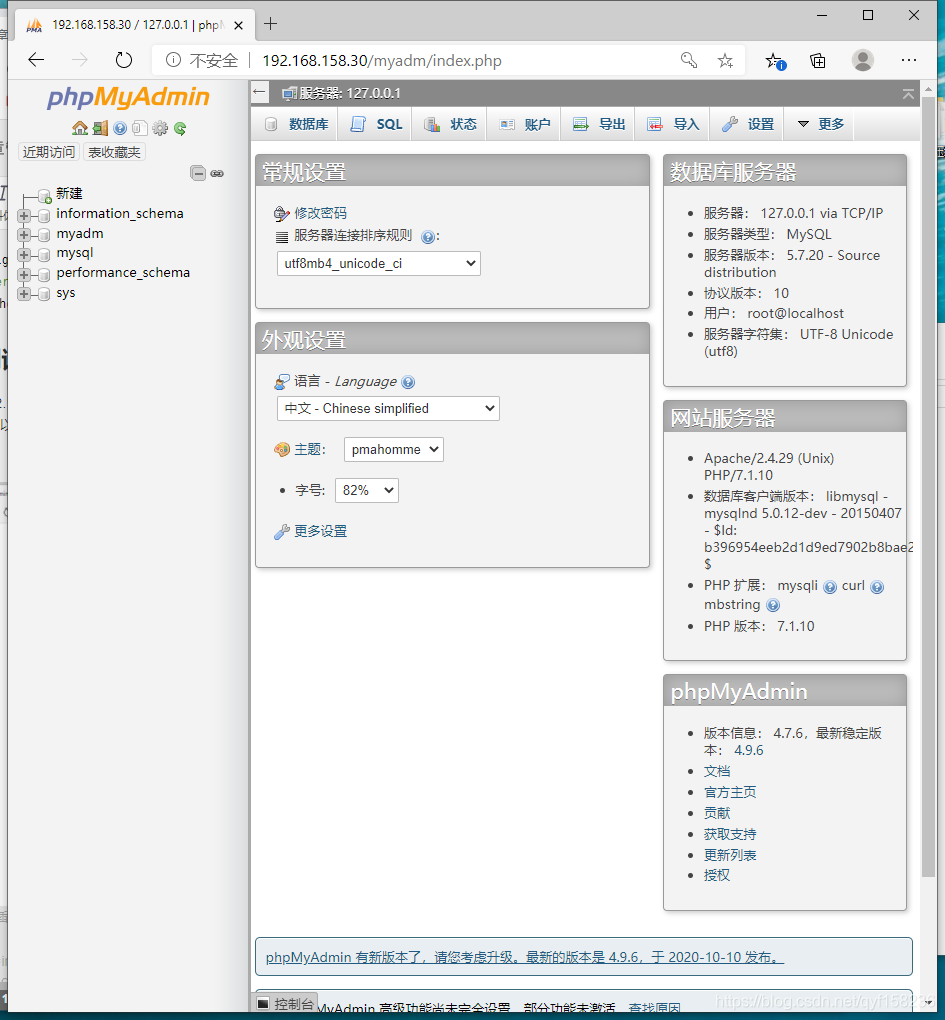This screenshot has width=945, height=1020.
Task: Click the 修改密码 link
Action: (x=320, y=213)
